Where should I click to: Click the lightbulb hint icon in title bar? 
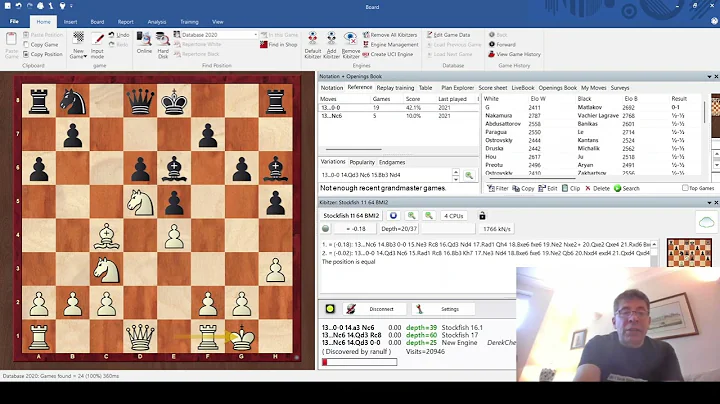click(62, 6)
